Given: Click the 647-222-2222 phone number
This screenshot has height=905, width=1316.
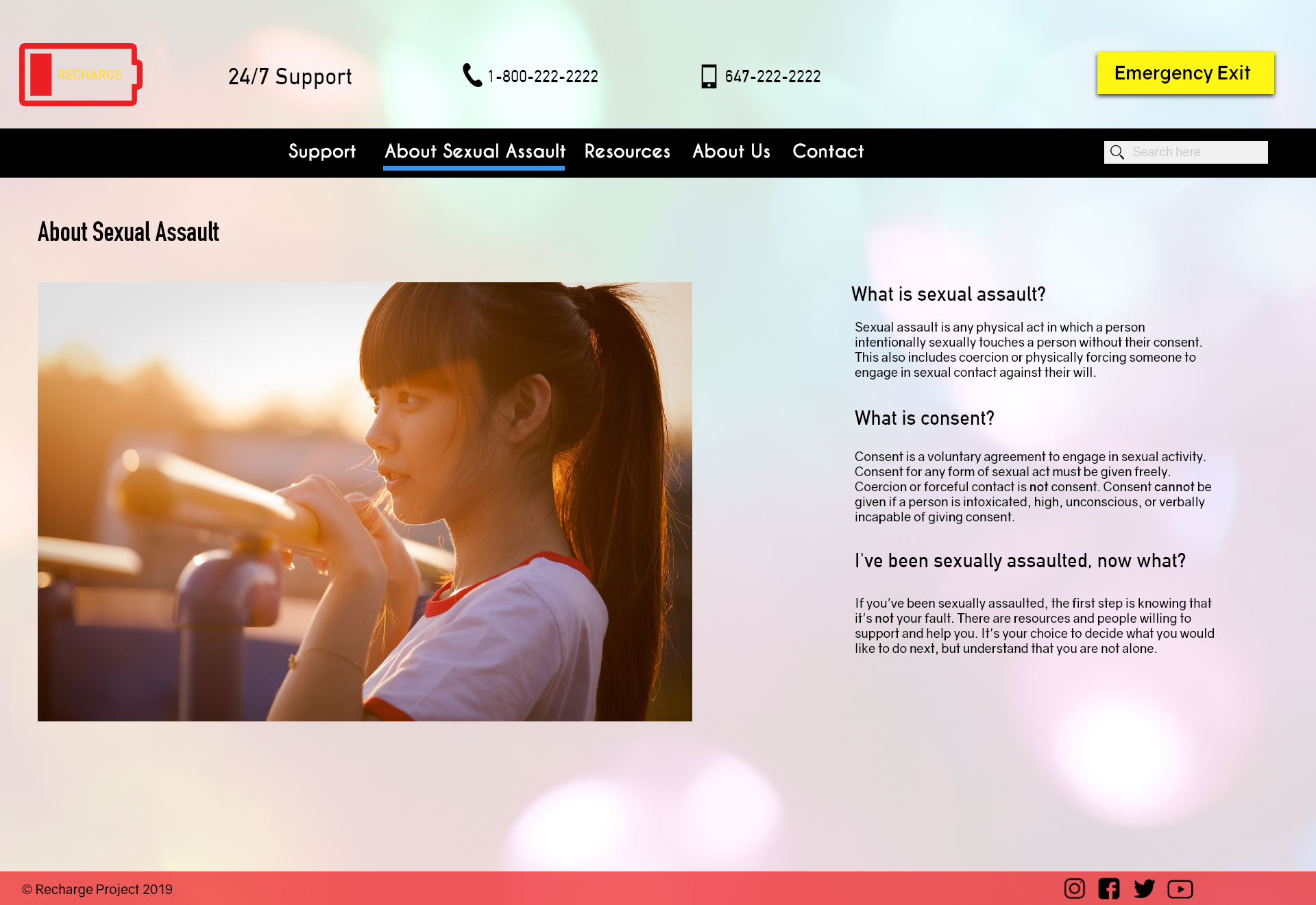Looking at the screenshot, I should click(772, 76).
